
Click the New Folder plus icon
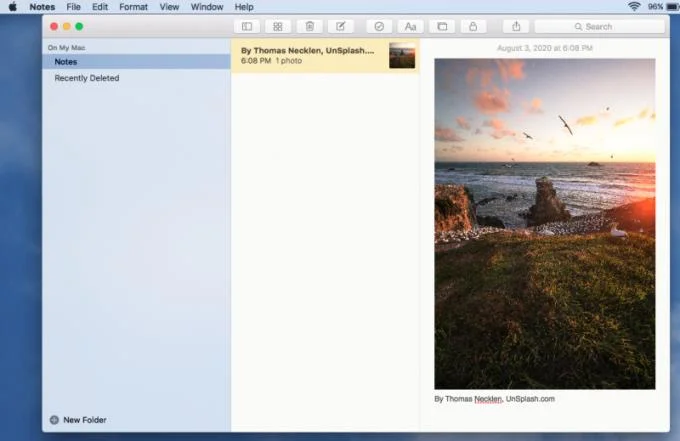click(54, 420)
